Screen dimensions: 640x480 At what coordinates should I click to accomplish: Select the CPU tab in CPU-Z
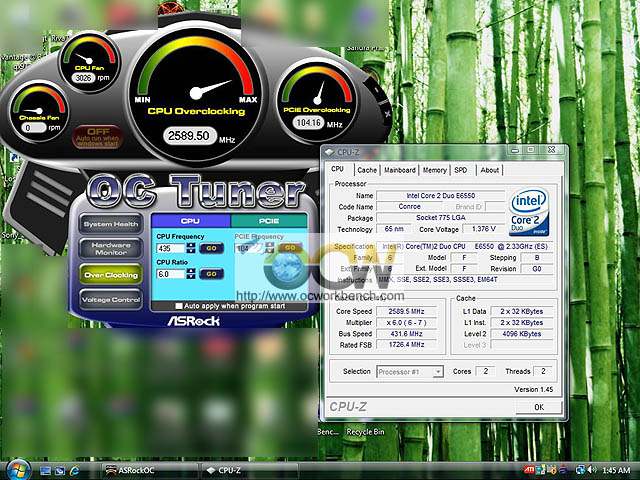(x=338, y=169)
